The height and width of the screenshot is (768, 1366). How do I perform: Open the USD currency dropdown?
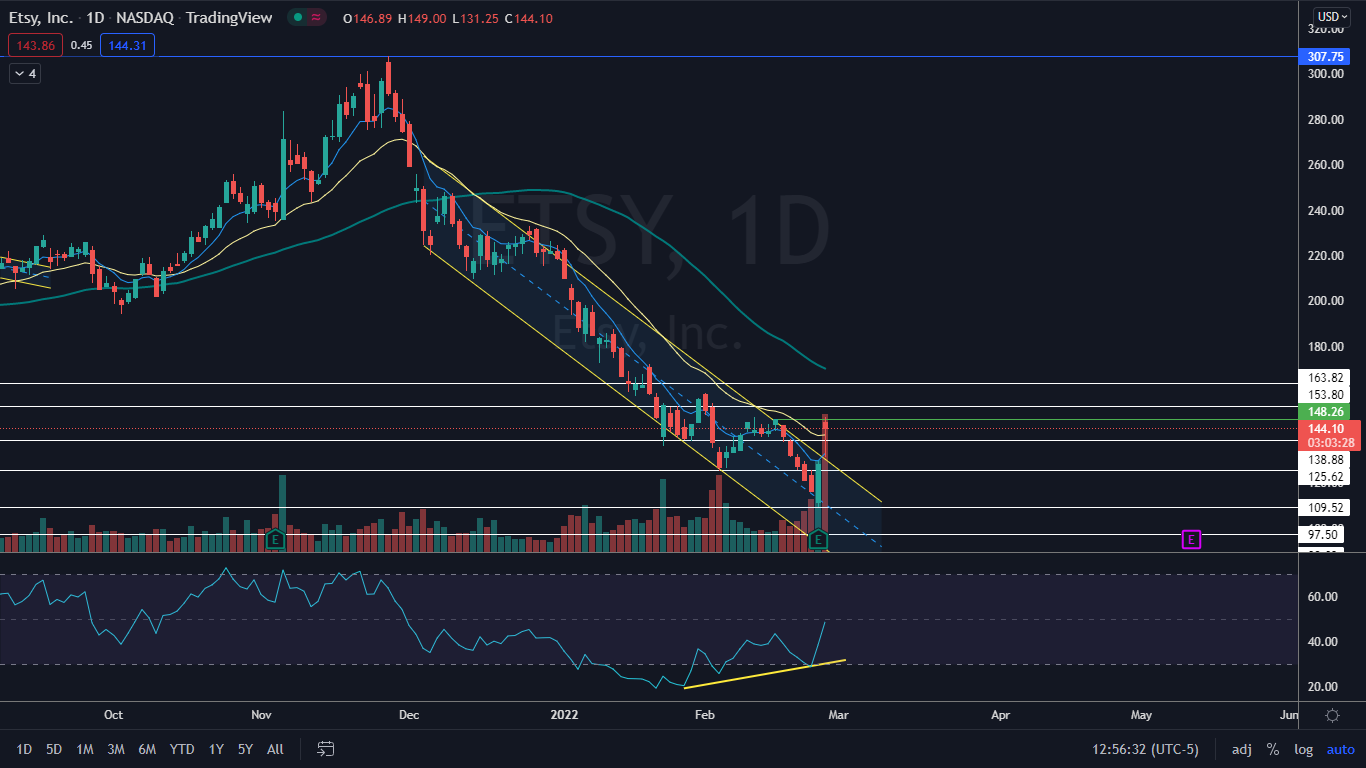pyautogui.click(x=1332, y=16)
